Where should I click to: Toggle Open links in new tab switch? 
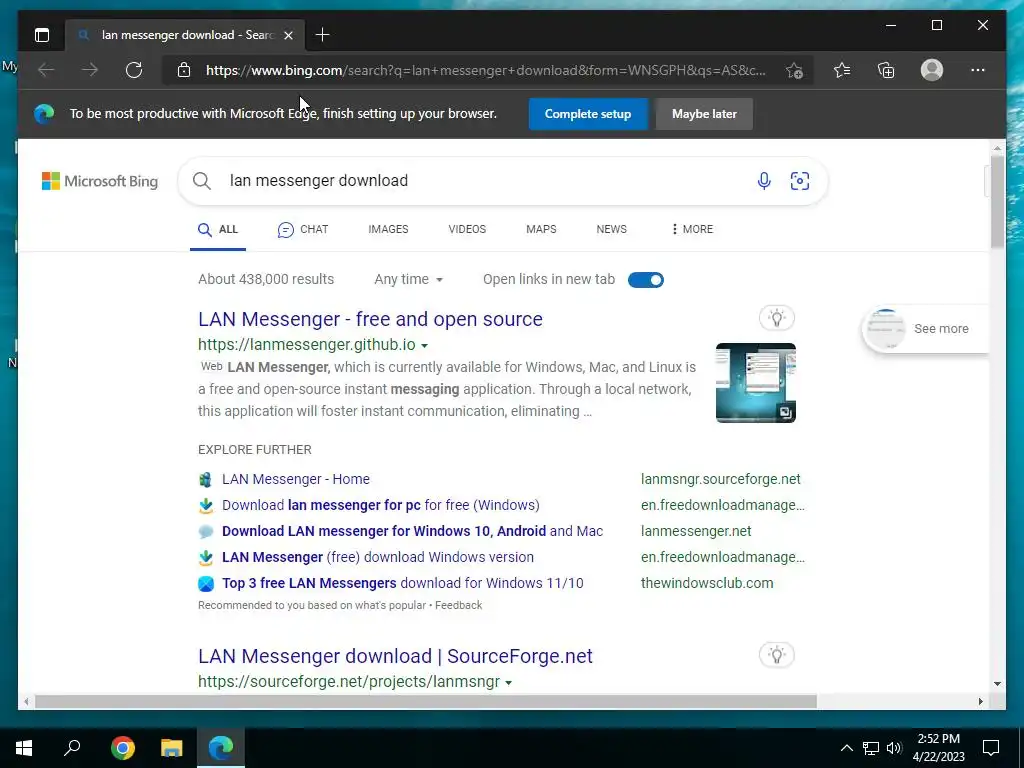click(x=646, y=280)
